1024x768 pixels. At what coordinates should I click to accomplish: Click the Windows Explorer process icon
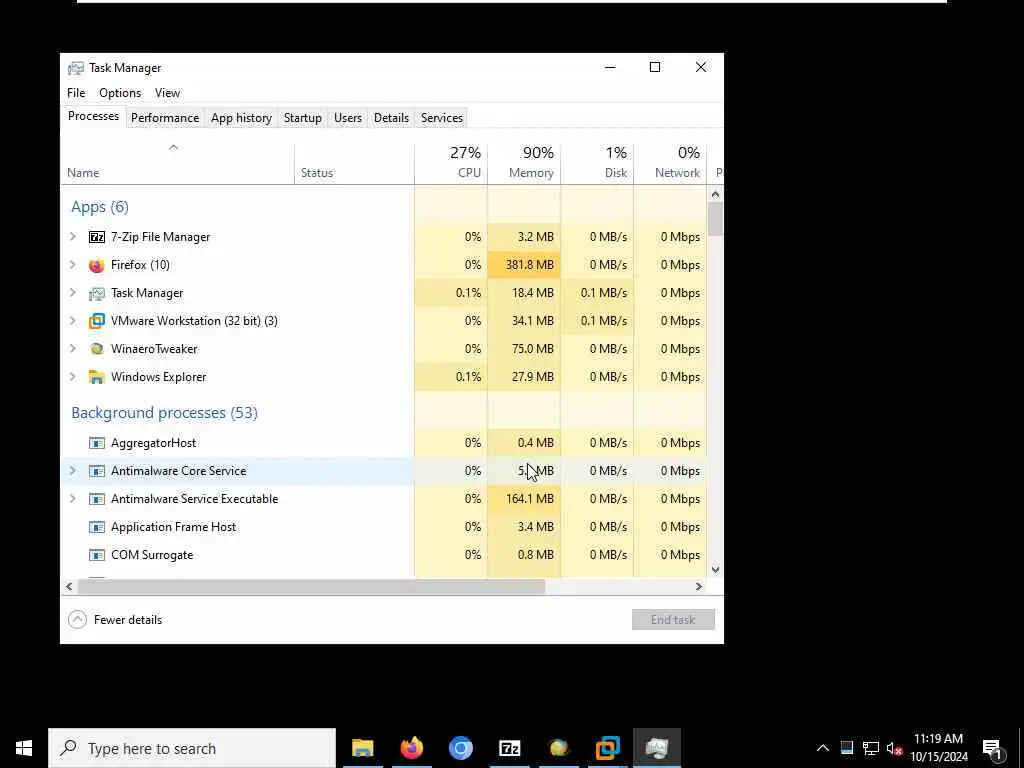[97, 377]
